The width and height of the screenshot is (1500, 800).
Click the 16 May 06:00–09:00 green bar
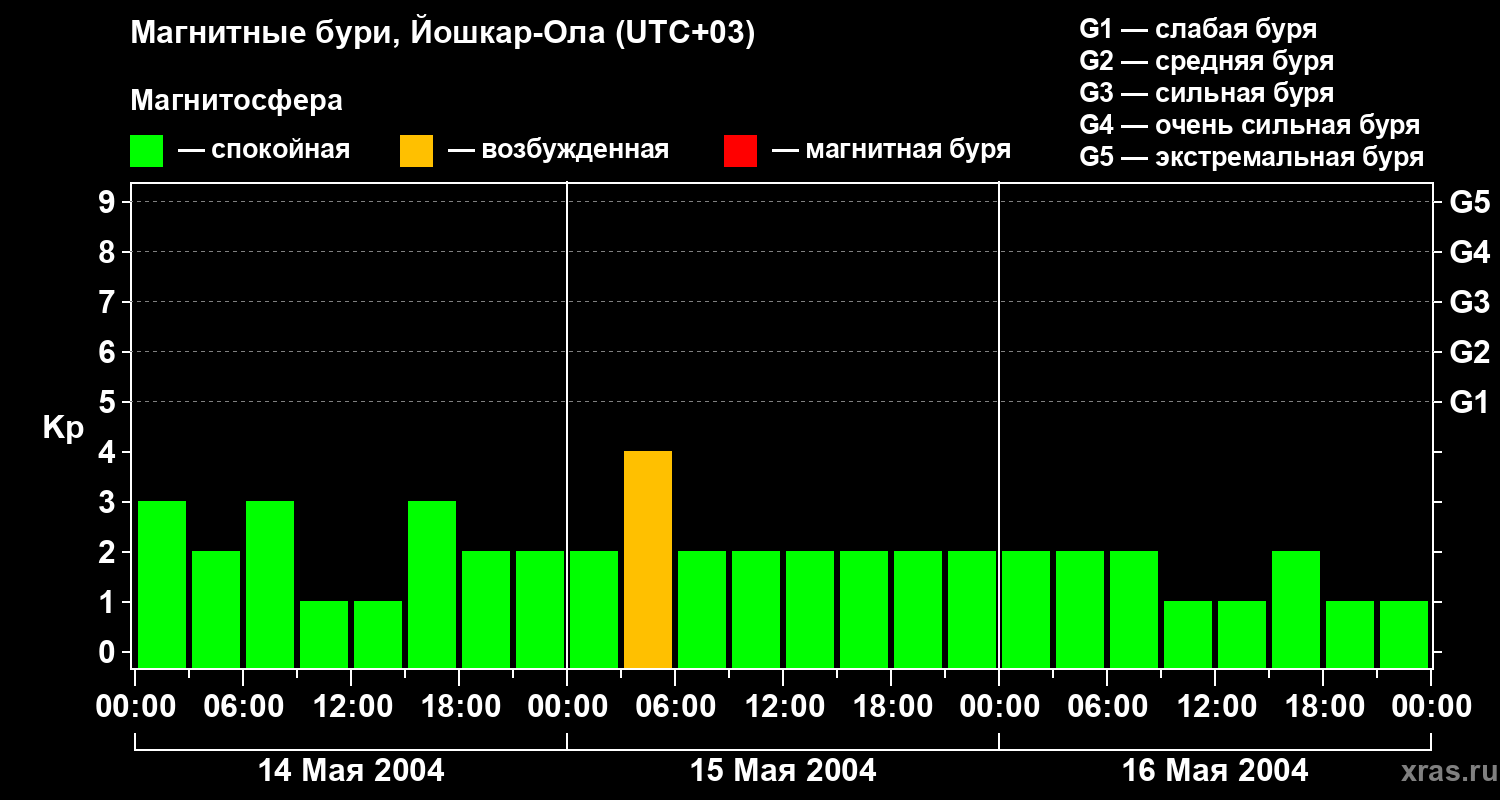tap(1134, 610)
